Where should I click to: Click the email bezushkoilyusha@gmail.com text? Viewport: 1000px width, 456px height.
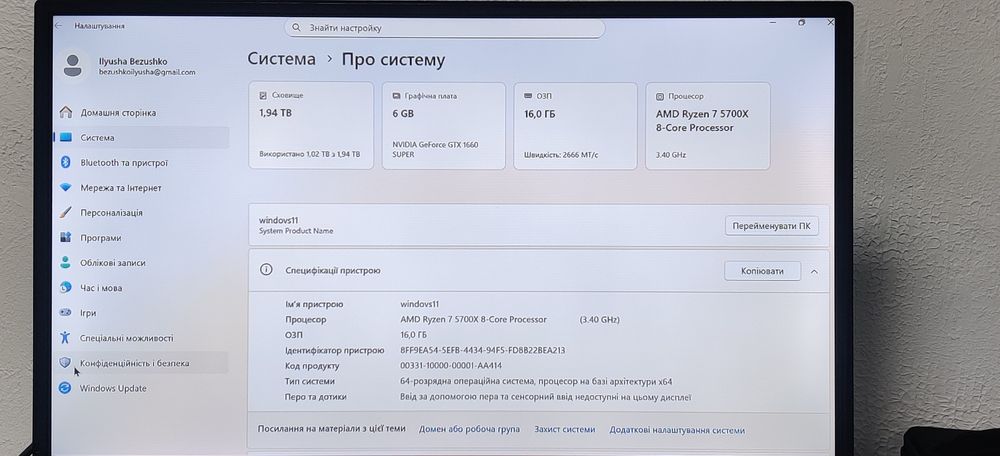(x=147, y=73)
